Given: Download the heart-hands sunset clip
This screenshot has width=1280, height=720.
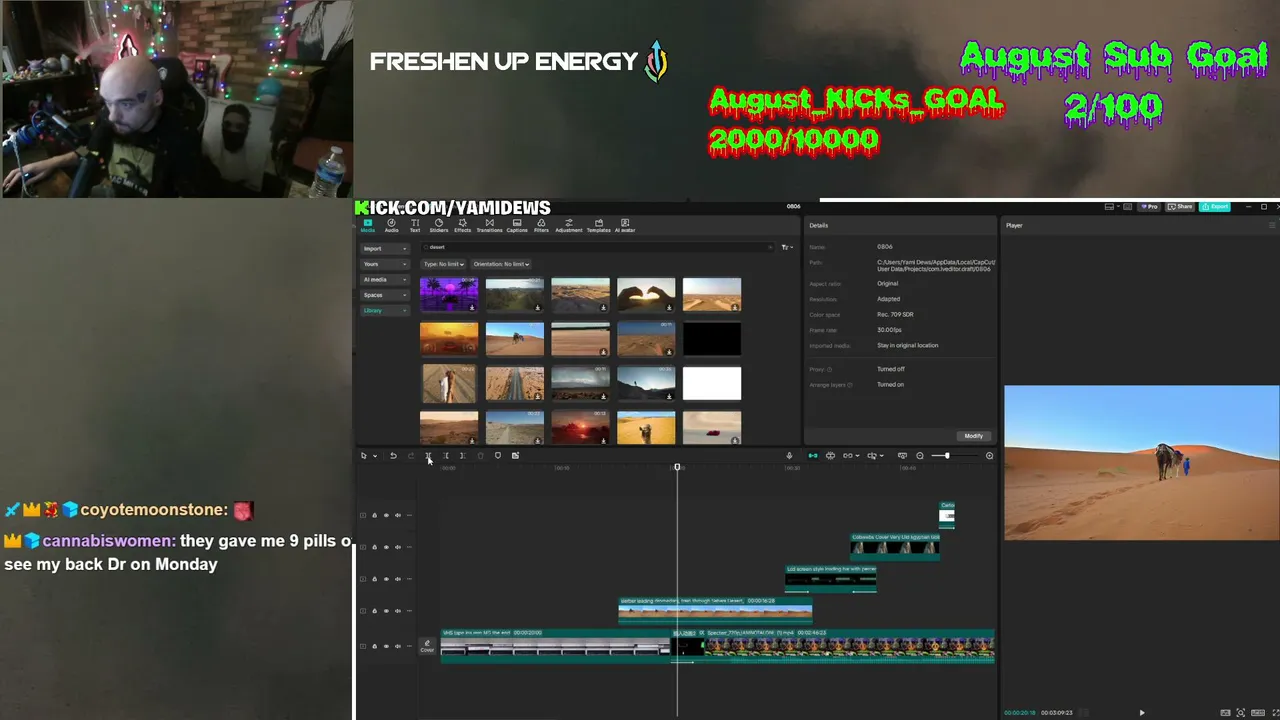Looking at the screenshot, I should [669, 307].
